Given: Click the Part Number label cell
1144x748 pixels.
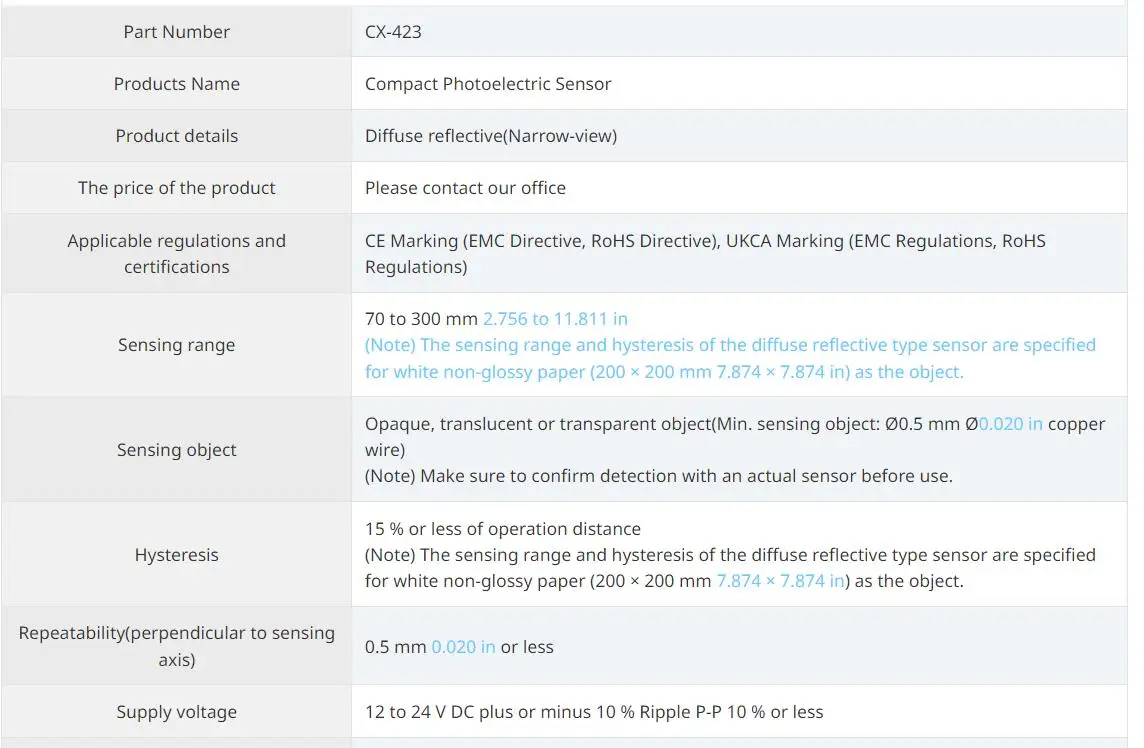Looking at the screenshot, I should [x=176, y=32].
